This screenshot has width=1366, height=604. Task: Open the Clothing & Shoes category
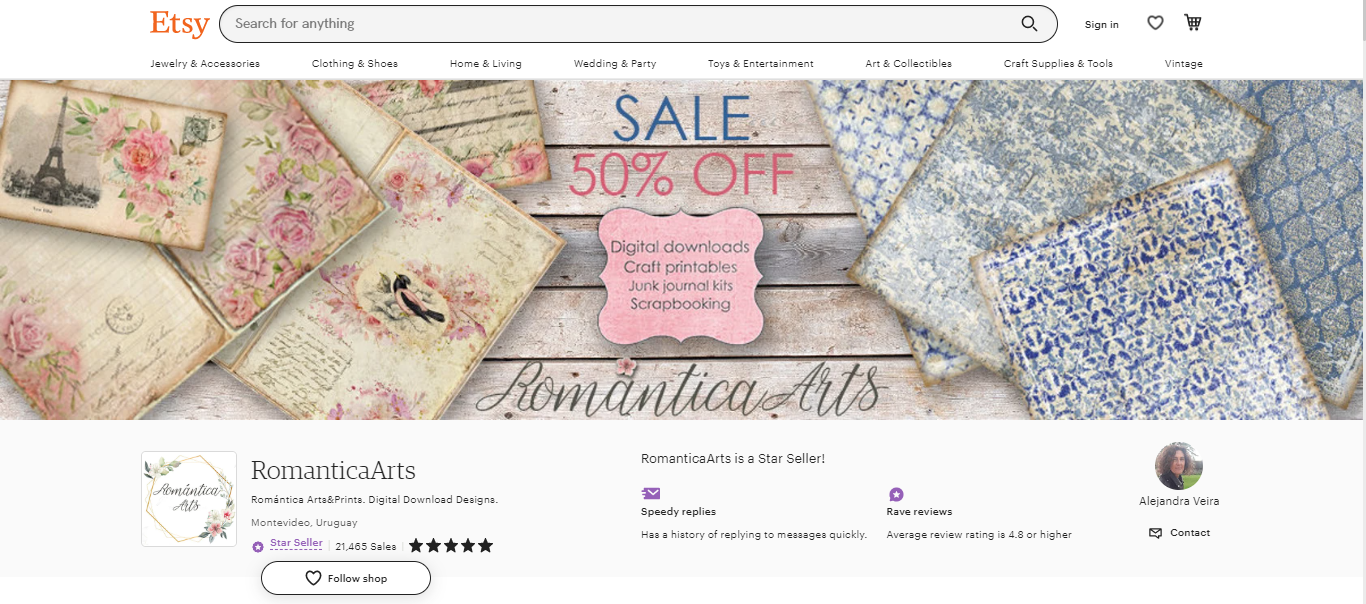(x=355, y=64)
